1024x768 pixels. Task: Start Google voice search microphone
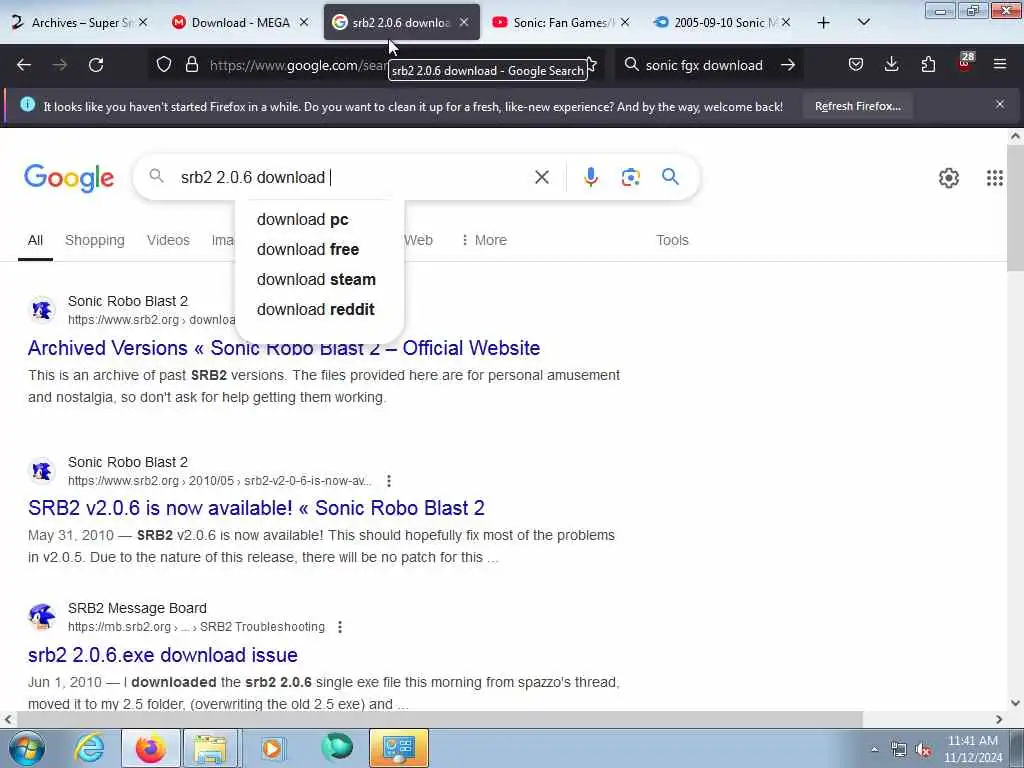click(590, 177)
